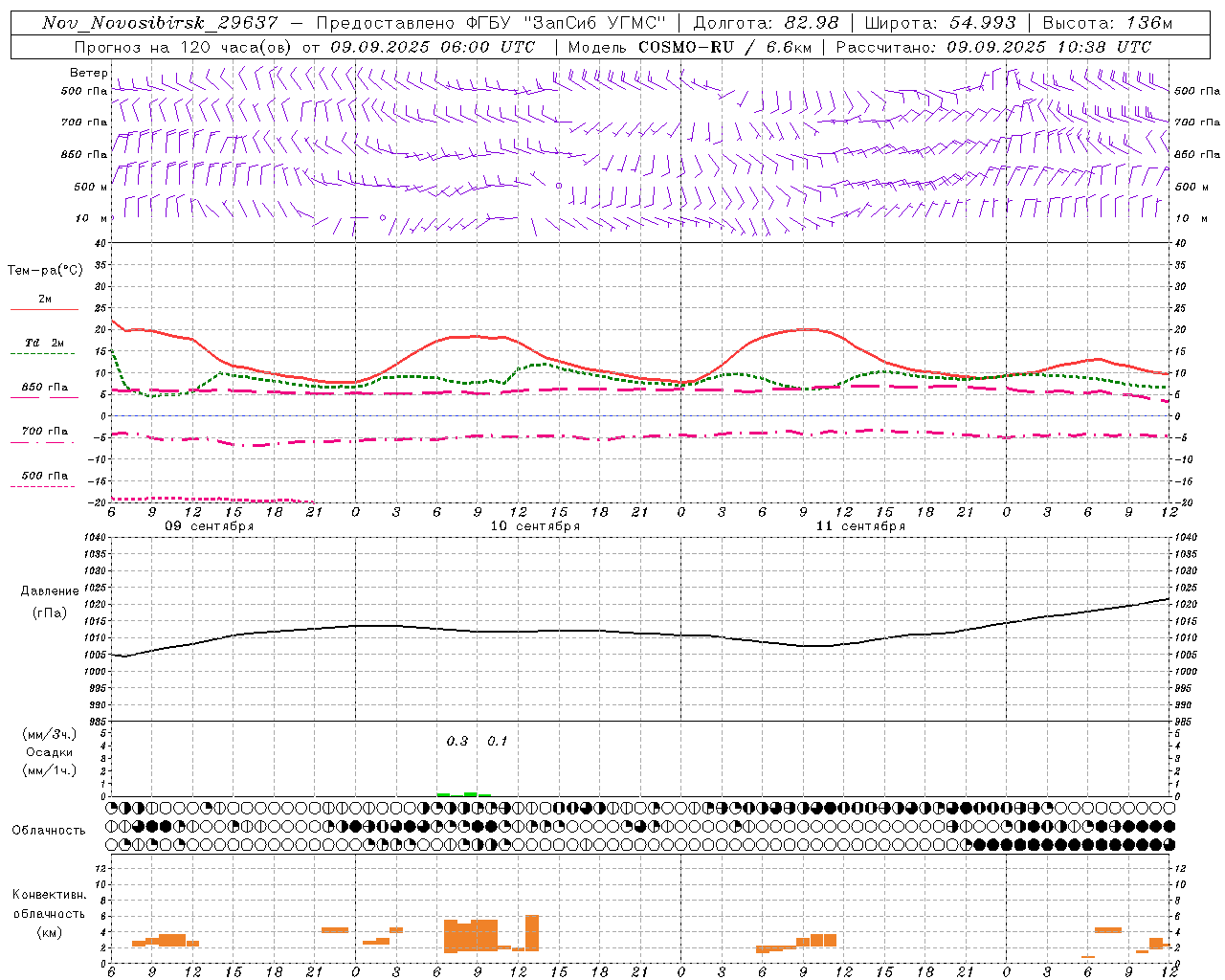Viewport: 1225px width, 980px height.
Task: Click the Ветер section label
Action: (x=88, y=73)
